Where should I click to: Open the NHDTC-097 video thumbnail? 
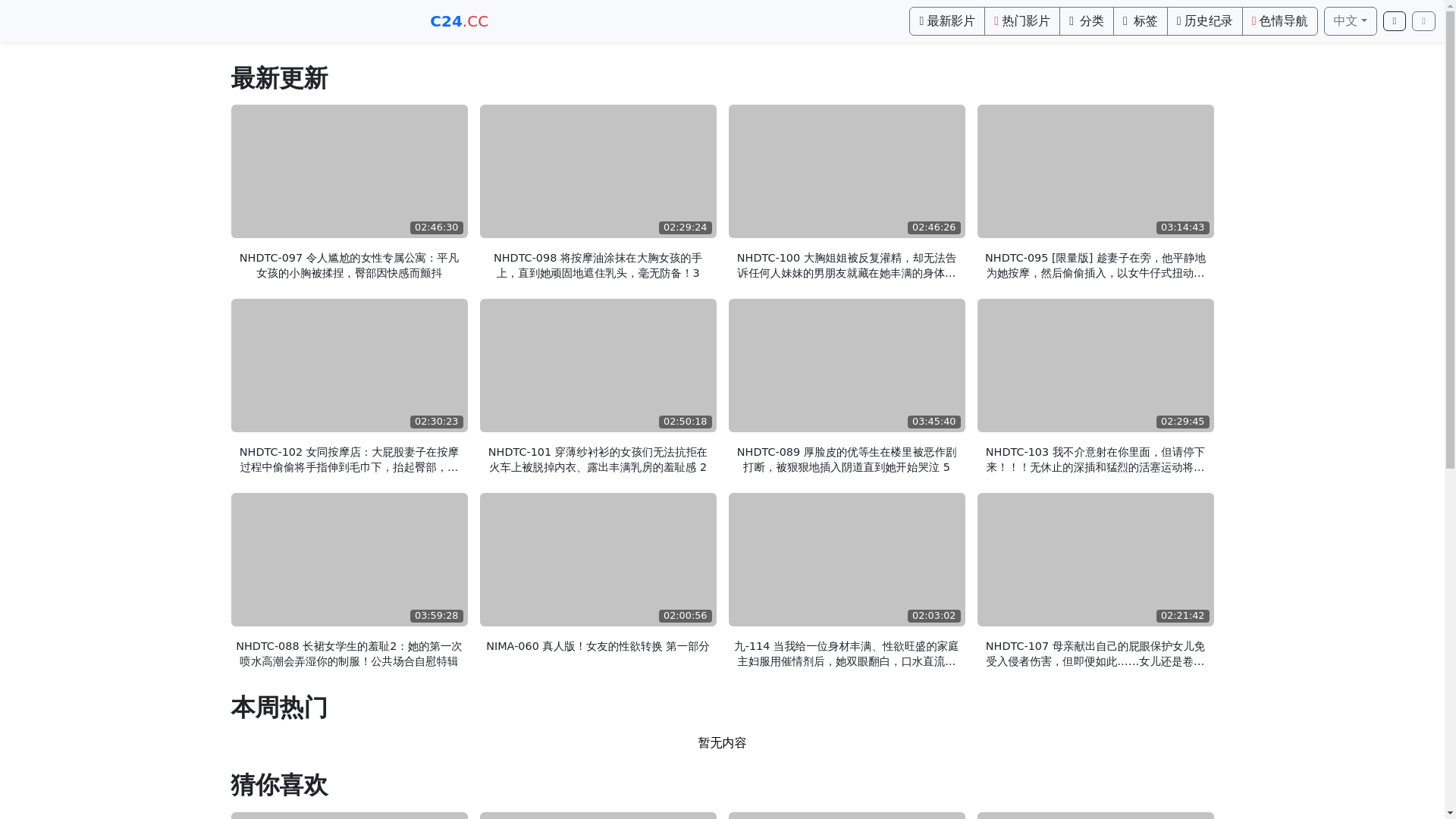coord(350,171)
